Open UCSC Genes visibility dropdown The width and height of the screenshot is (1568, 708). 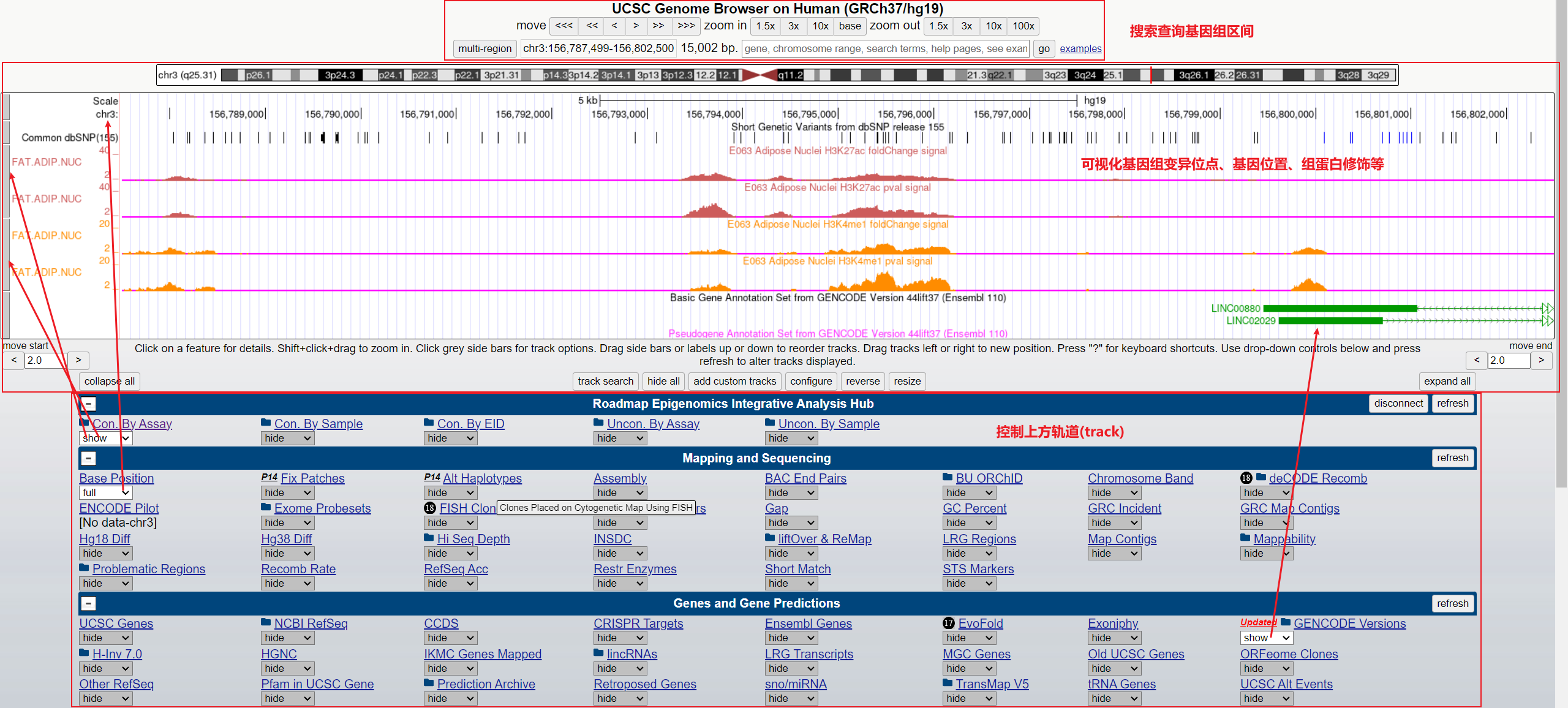coord(106,638)
